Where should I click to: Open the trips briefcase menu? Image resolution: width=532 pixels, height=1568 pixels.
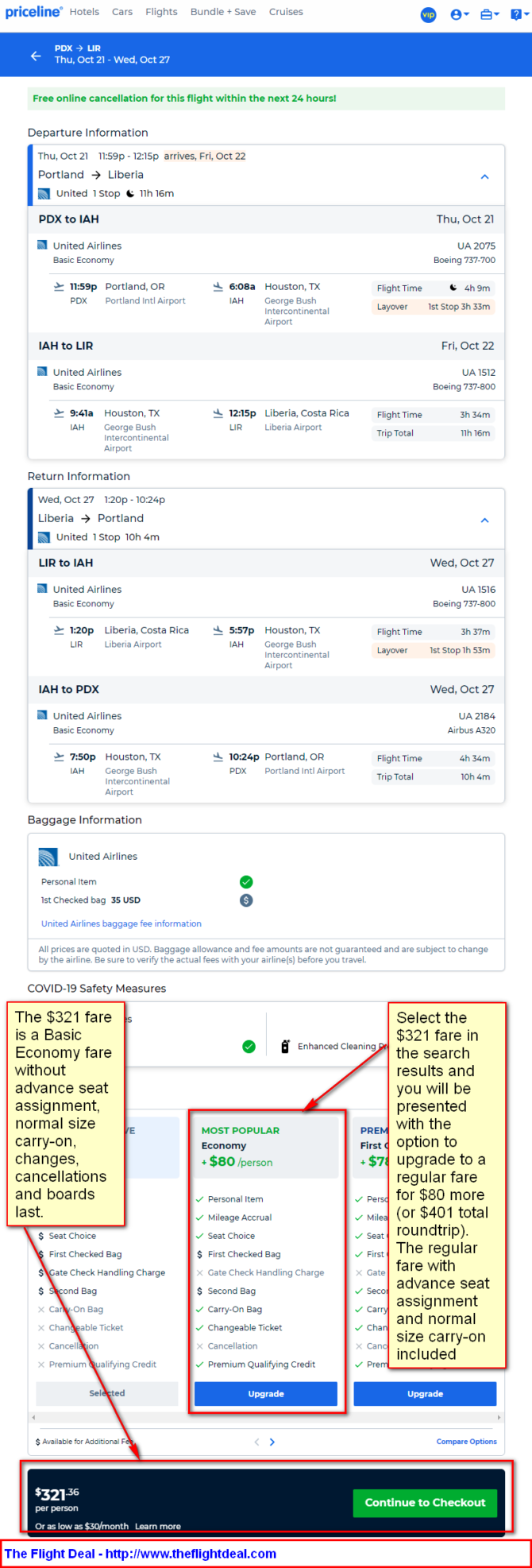(x=489, y=14)
